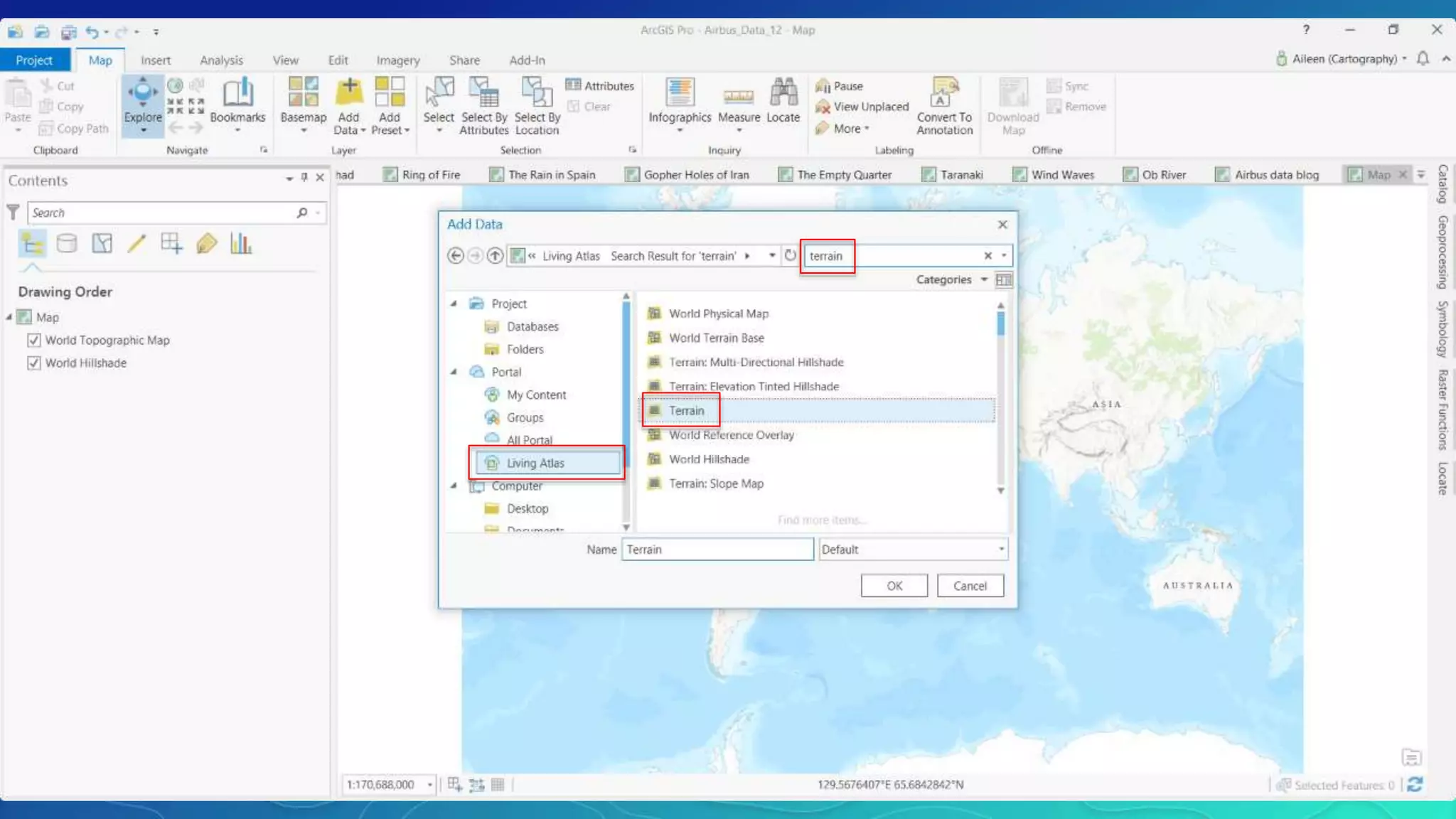
Task: Click the refresh icon in Add Data dialog
Action: 790,255
